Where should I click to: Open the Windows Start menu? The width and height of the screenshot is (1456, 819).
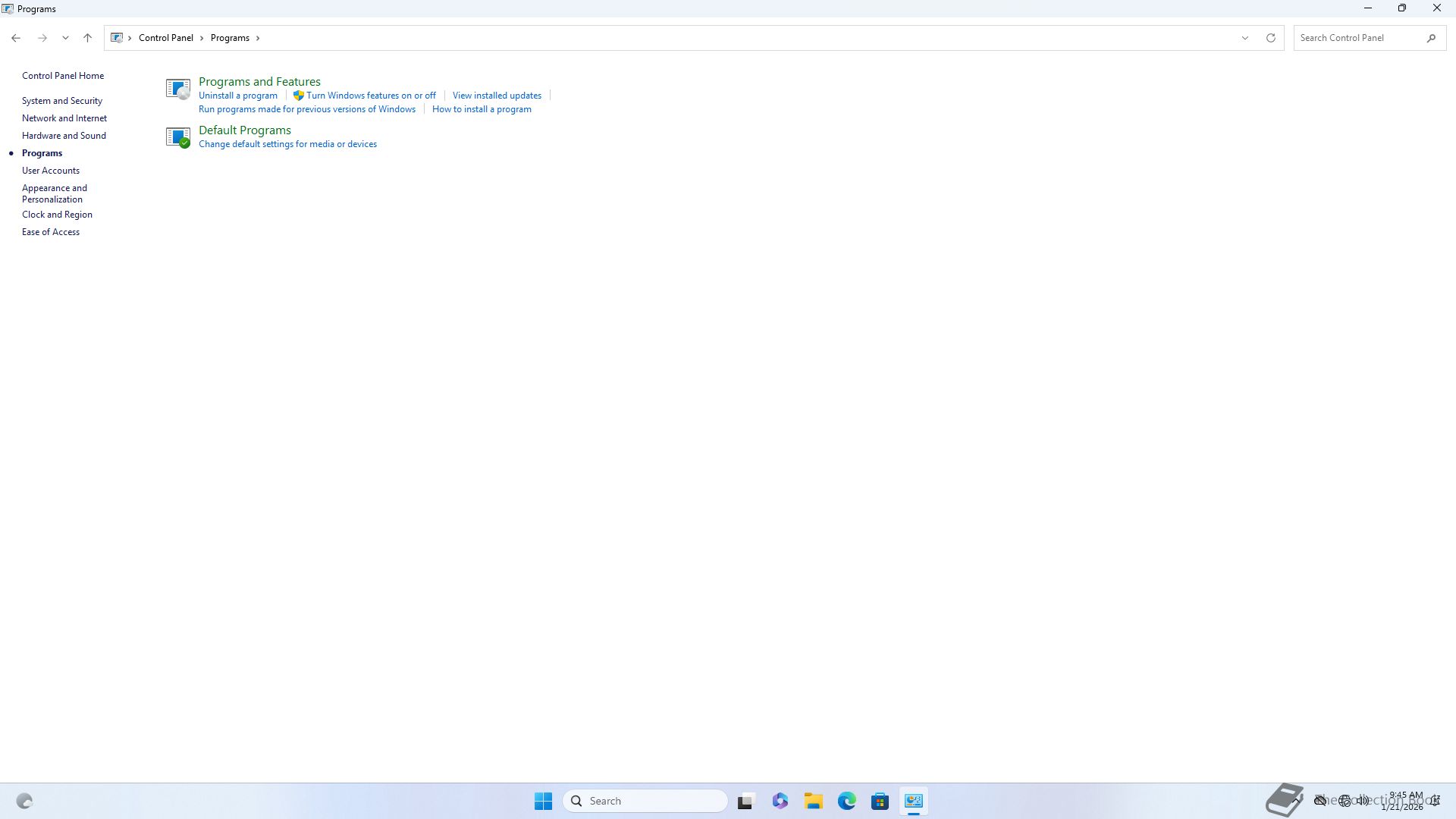point(543,801)
